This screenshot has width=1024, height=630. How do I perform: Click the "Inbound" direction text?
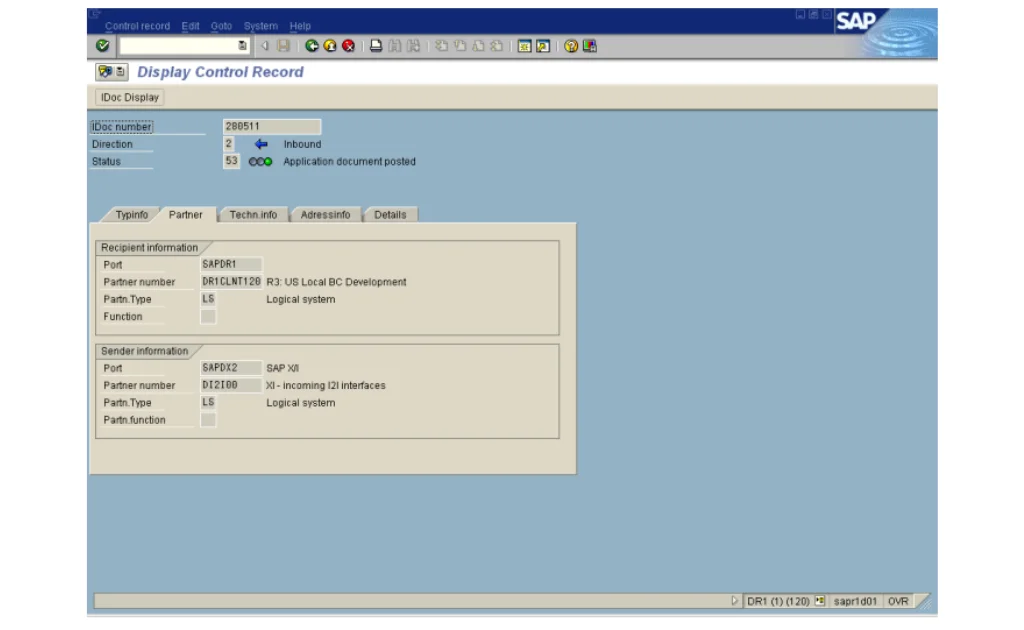click(302, 144)
